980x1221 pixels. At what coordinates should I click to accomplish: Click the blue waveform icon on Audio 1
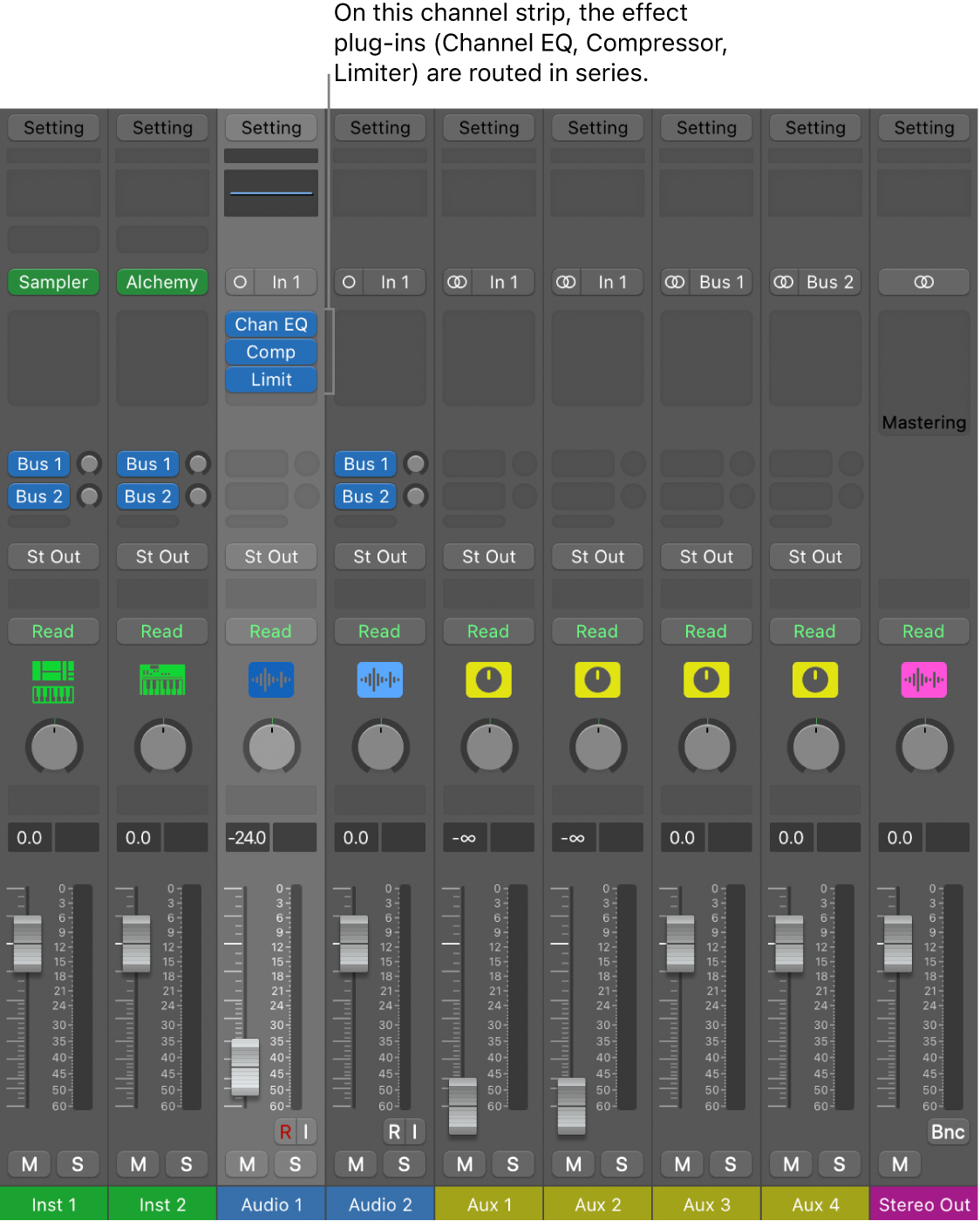271,680
